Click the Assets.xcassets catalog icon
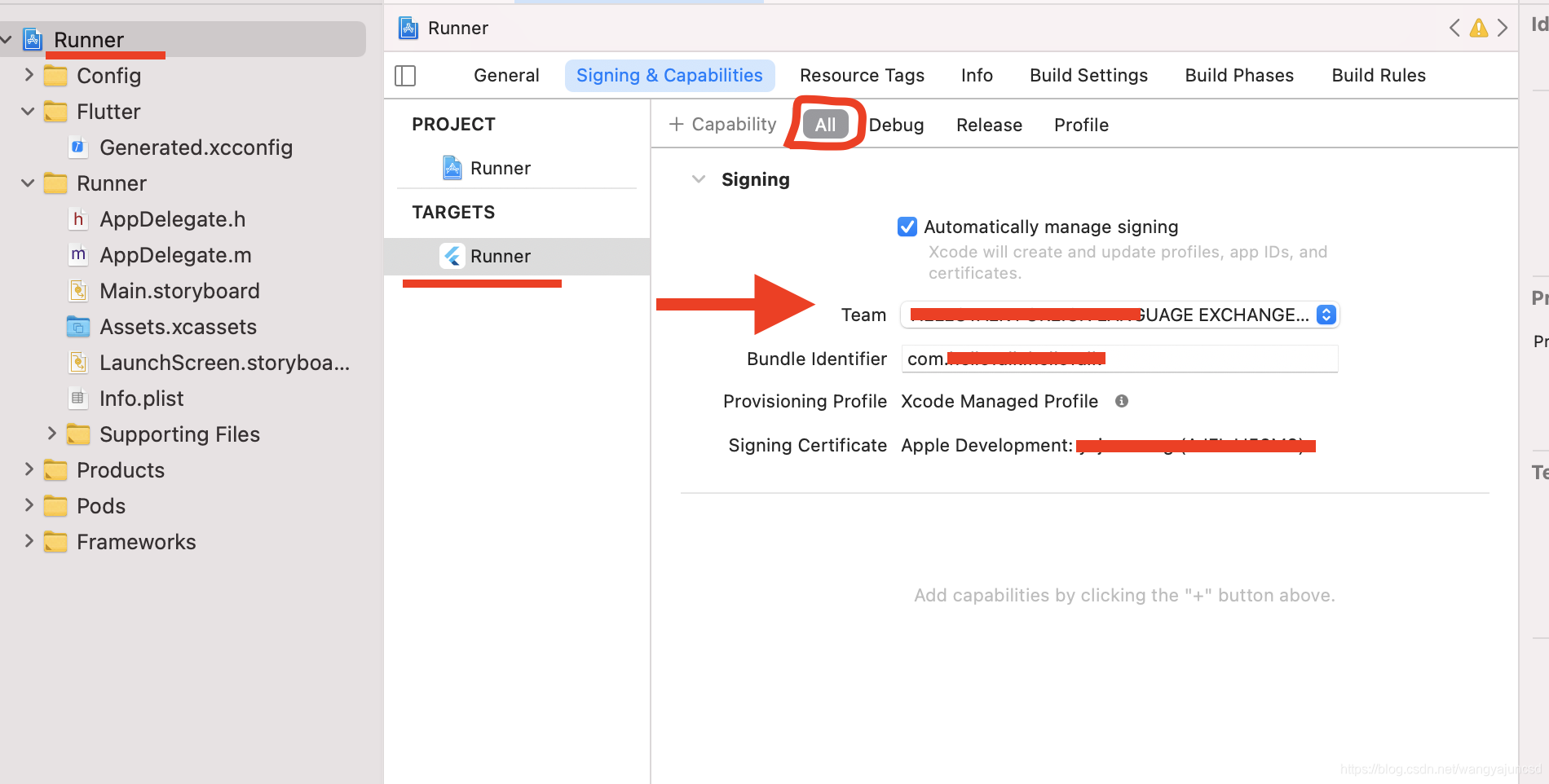 click(x=78, y=327)
